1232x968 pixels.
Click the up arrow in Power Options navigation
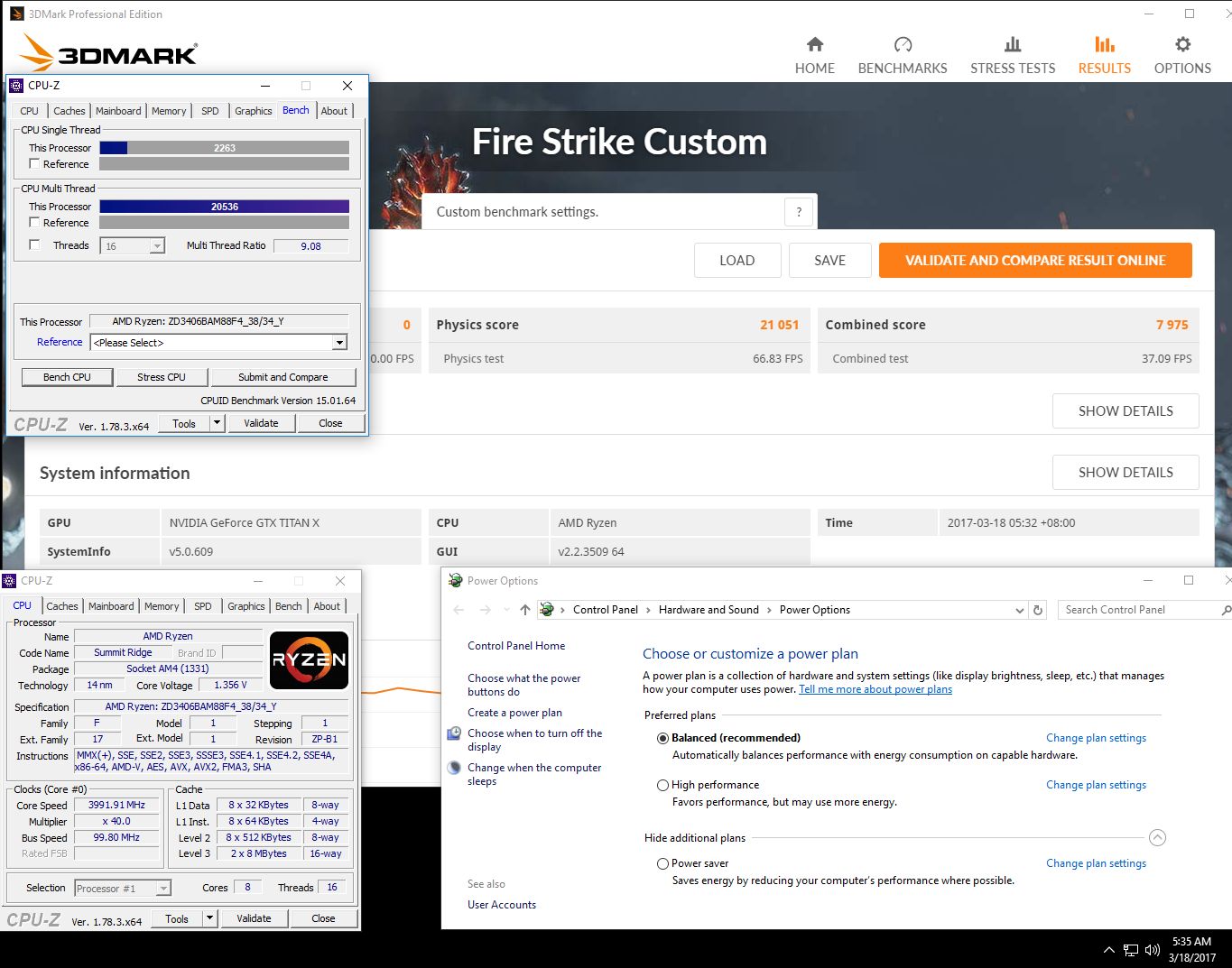coord(525,610)
